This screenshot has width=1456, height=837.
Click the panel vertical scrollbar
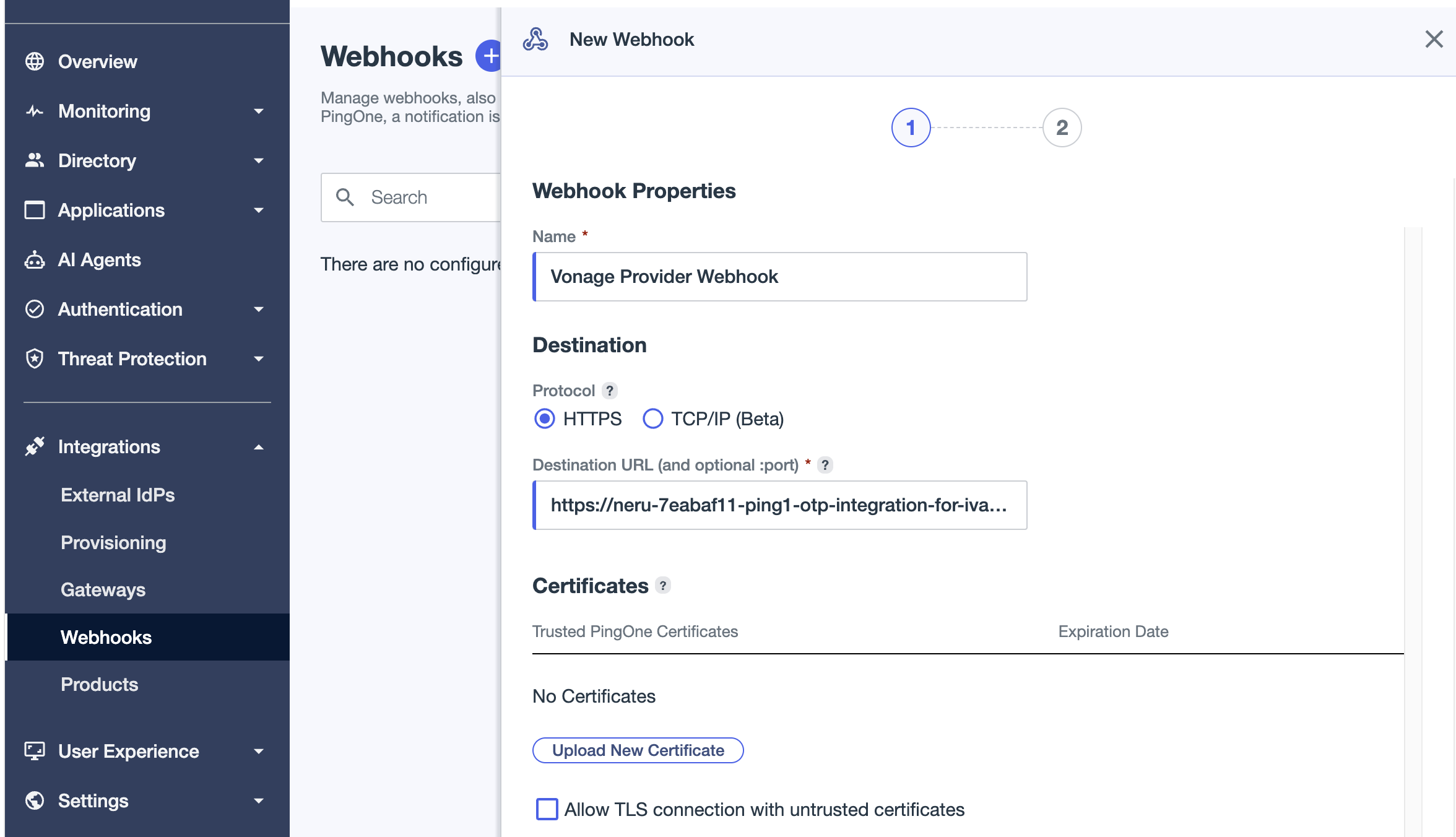(1413, 532)
